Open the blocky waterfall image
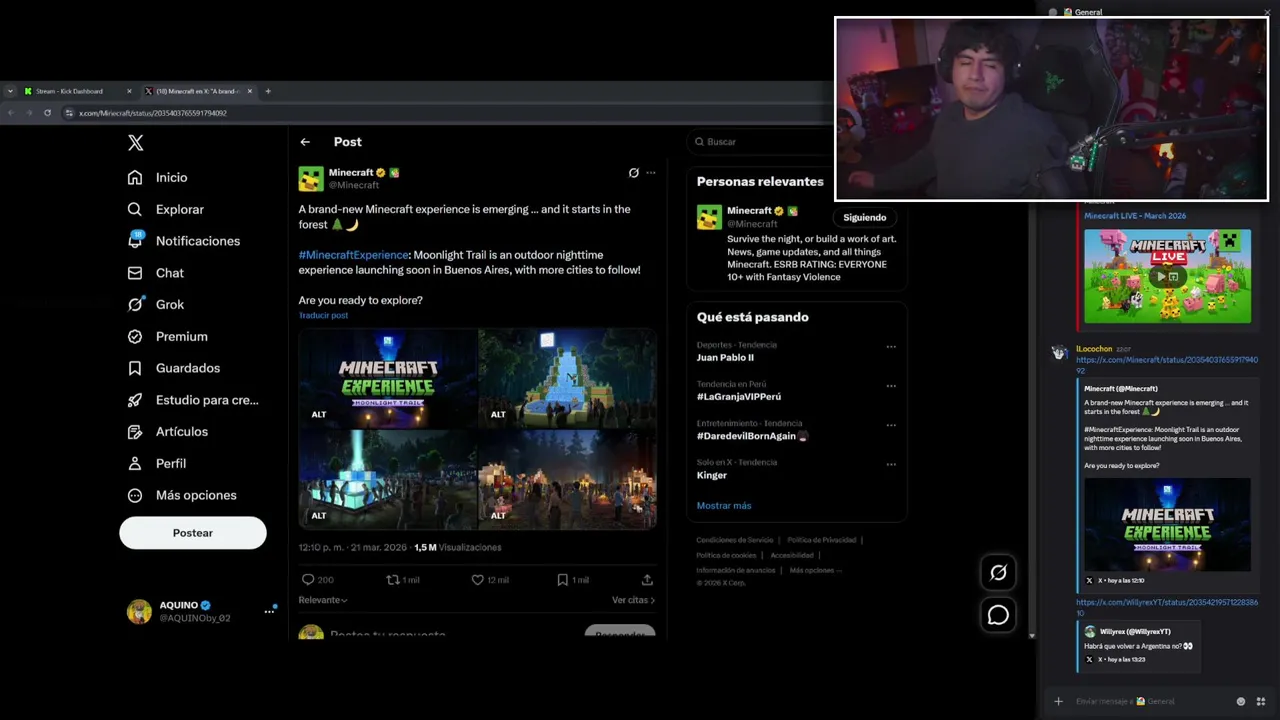This screenshot has height=720, width=1280. (568, 377)
